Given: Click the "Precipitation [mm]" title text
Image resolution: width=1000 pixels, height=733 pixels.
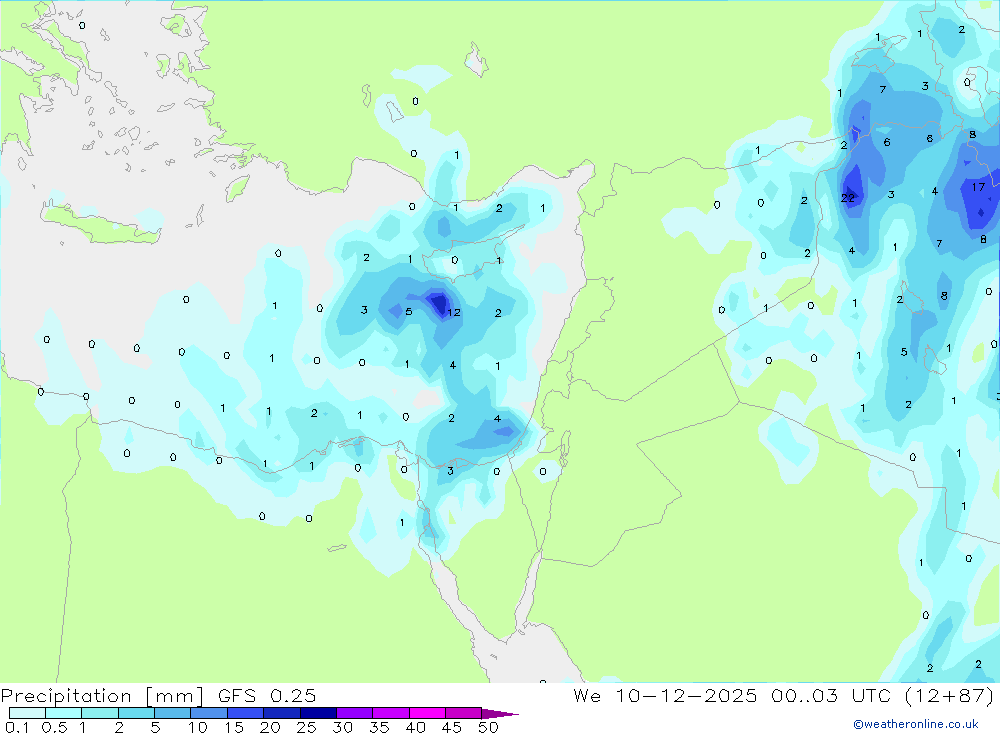Looking at the screenshot, I should (x=102, y=696).
